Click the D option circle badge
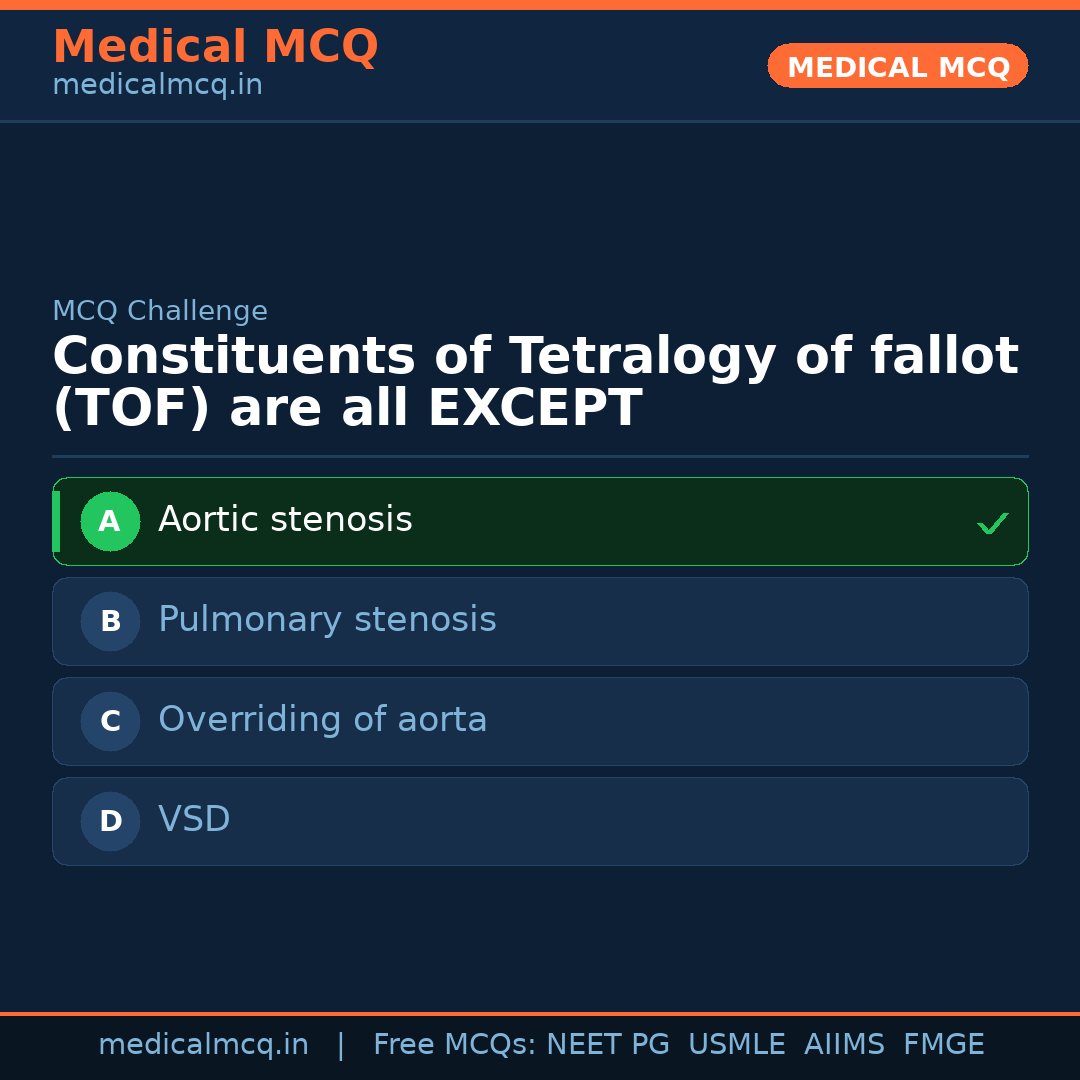 110,821
